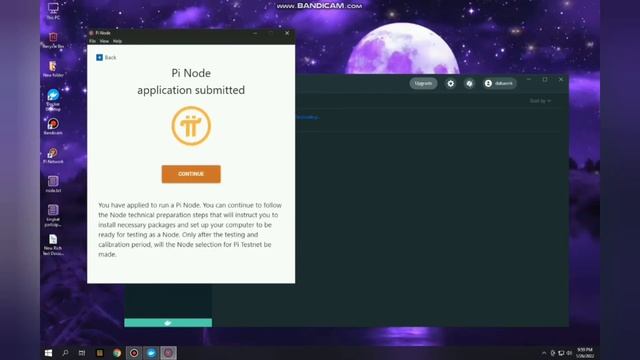Open the Docker user account button
Viewport: 640px width, 360px height.
coord(500,83)
